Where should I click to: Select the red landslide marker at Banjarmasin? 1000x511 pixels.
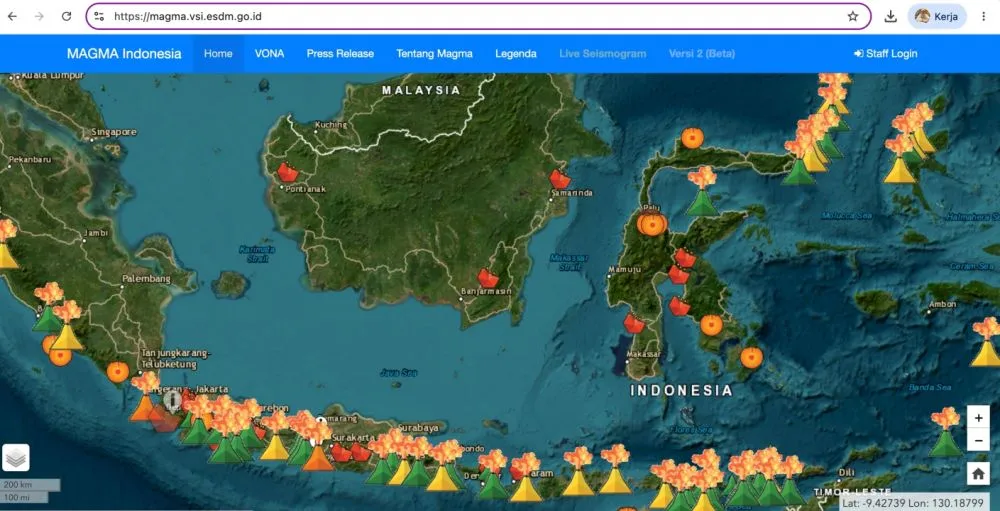(x=488, y=278)
